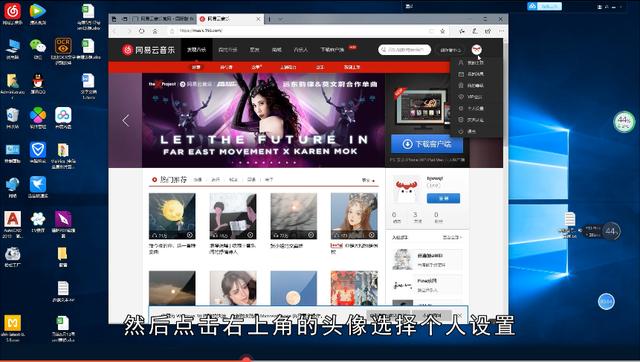Screen dimensions: 640x362
Task: Click the NetEase Cloud Music logo
Action: click(x=148, y=50)
